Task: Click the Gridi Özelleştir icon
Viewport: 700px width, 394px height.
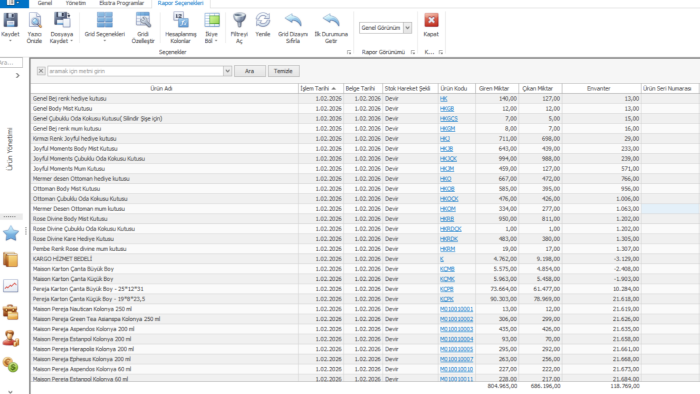Action: click(143, 21)
